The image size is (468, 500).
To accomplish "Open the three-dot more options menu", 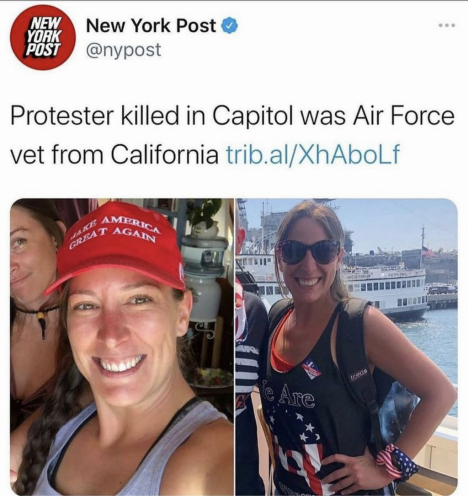I will (x=447, y=25).
